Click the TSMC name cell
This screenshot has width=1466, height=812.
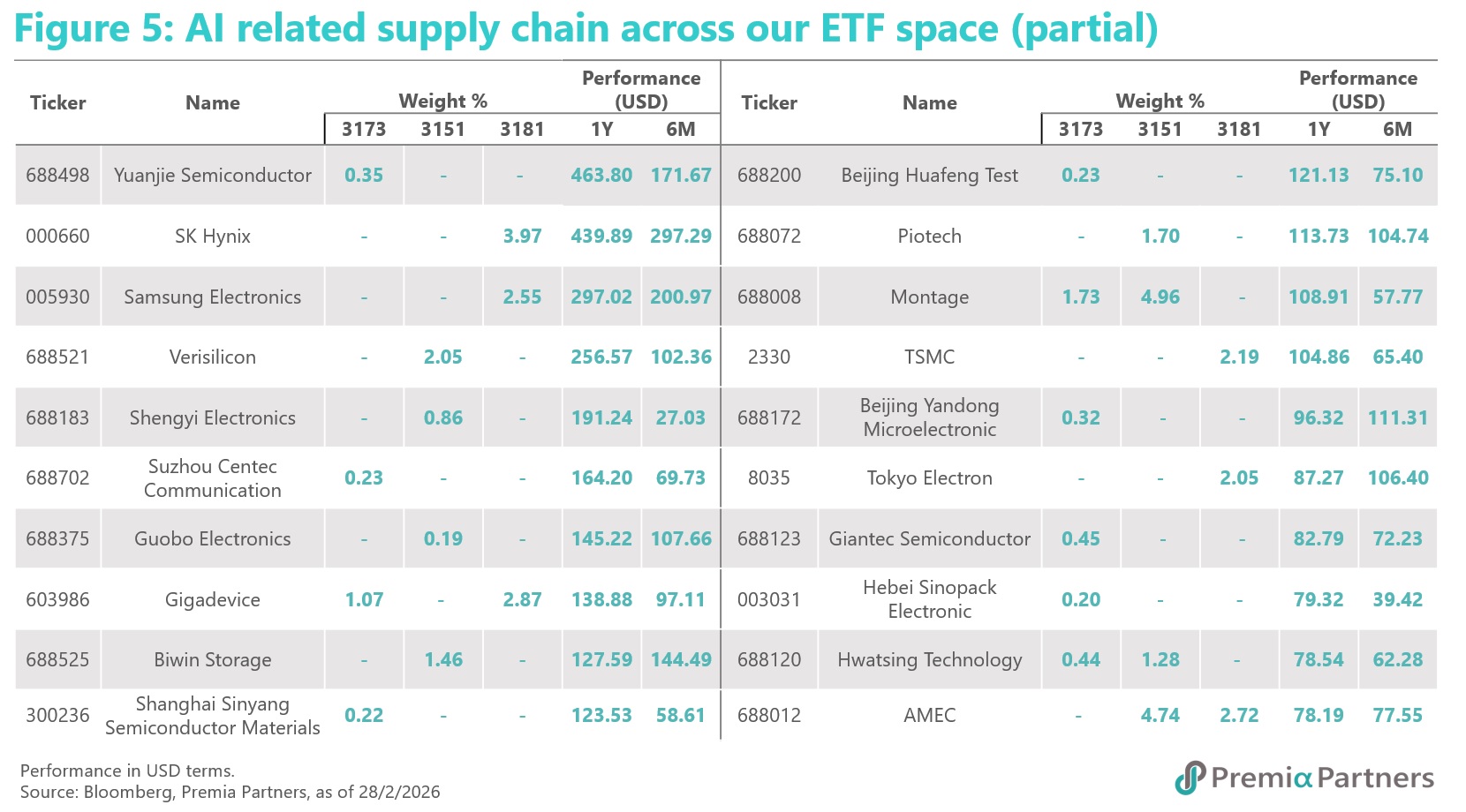coord(929,357)
